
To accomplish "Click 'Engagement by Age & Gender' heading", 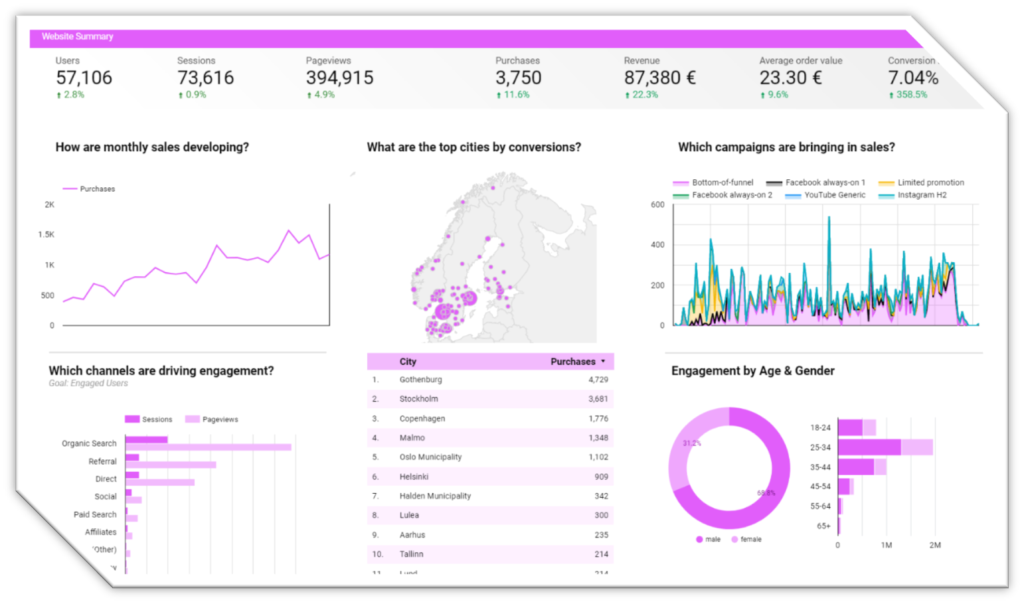I will tap(753, 371).
